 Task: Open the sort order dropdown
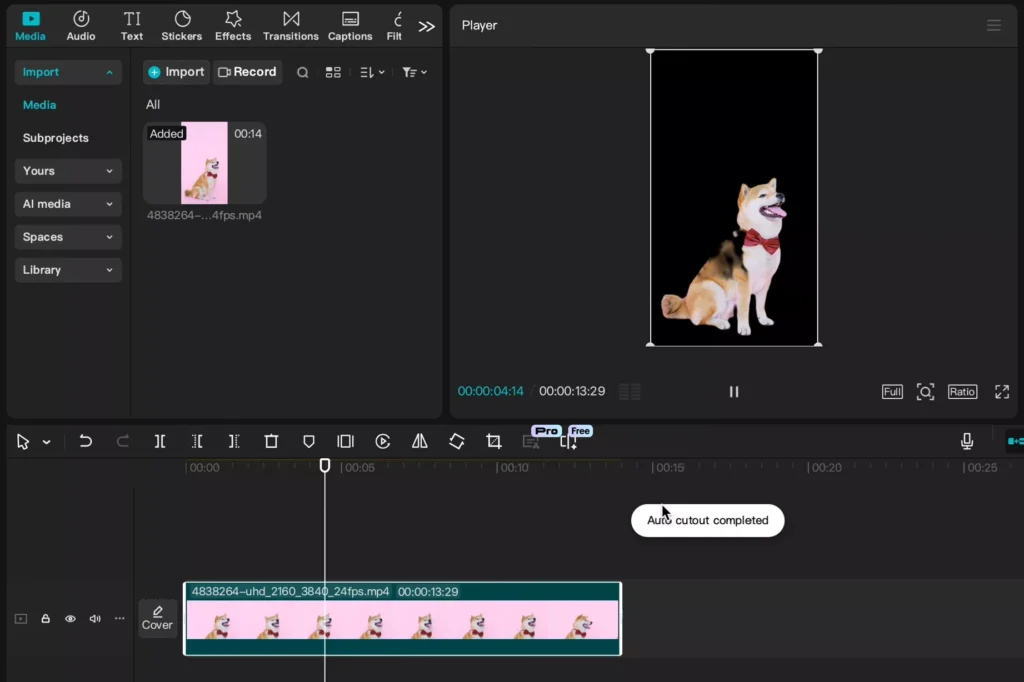tap(372, 73)
